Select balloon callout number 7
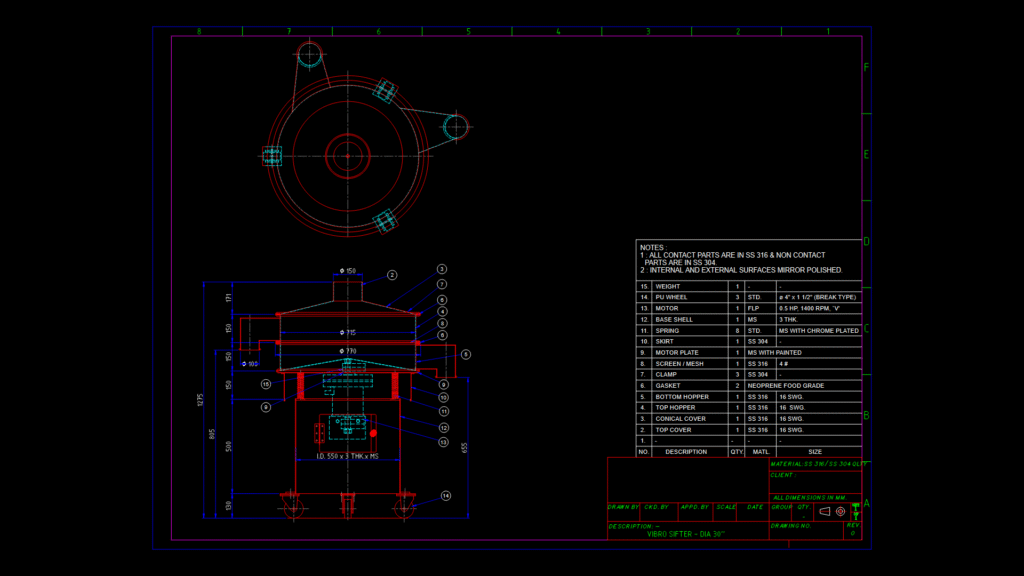The height and width of the screenshot is (576, 1024). tap(442, 284)
